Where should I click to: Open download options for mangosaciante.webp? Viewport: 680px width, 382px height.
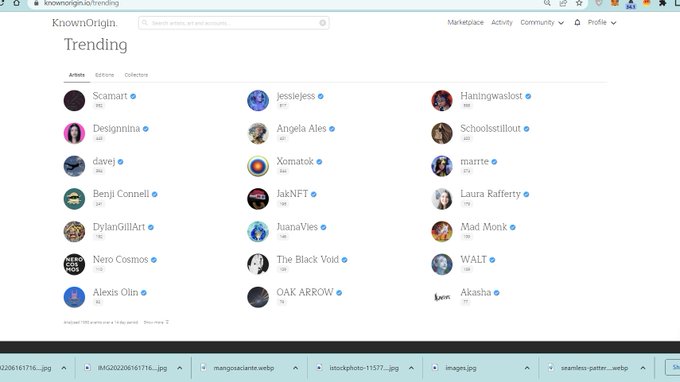click(x=295, y=368)
